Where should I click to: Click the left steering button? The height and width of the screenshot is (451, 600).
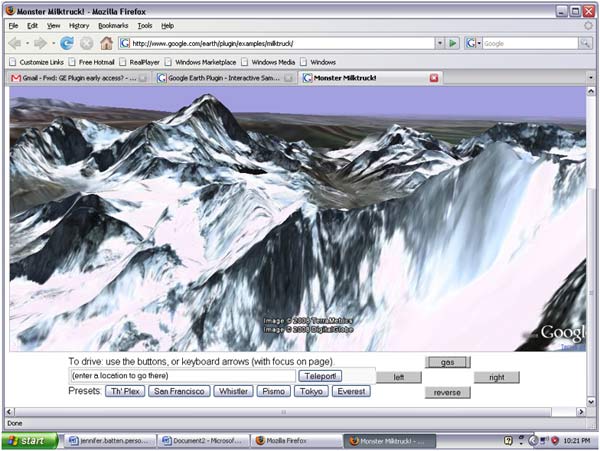pyautogui.click(x=399, y=377)
